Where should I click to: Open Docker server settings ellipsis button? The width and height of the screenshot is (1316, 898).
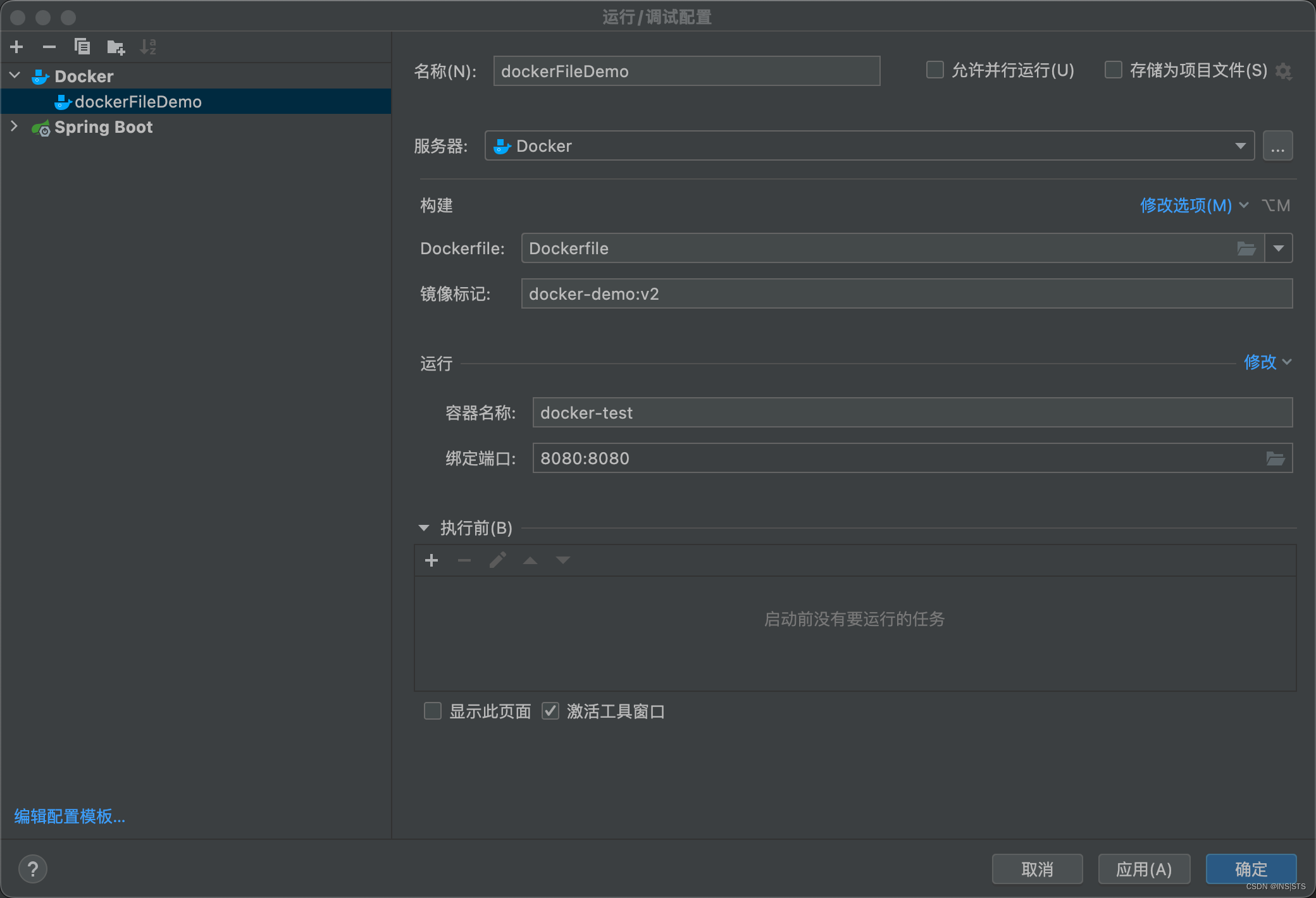pos(1278,146)
